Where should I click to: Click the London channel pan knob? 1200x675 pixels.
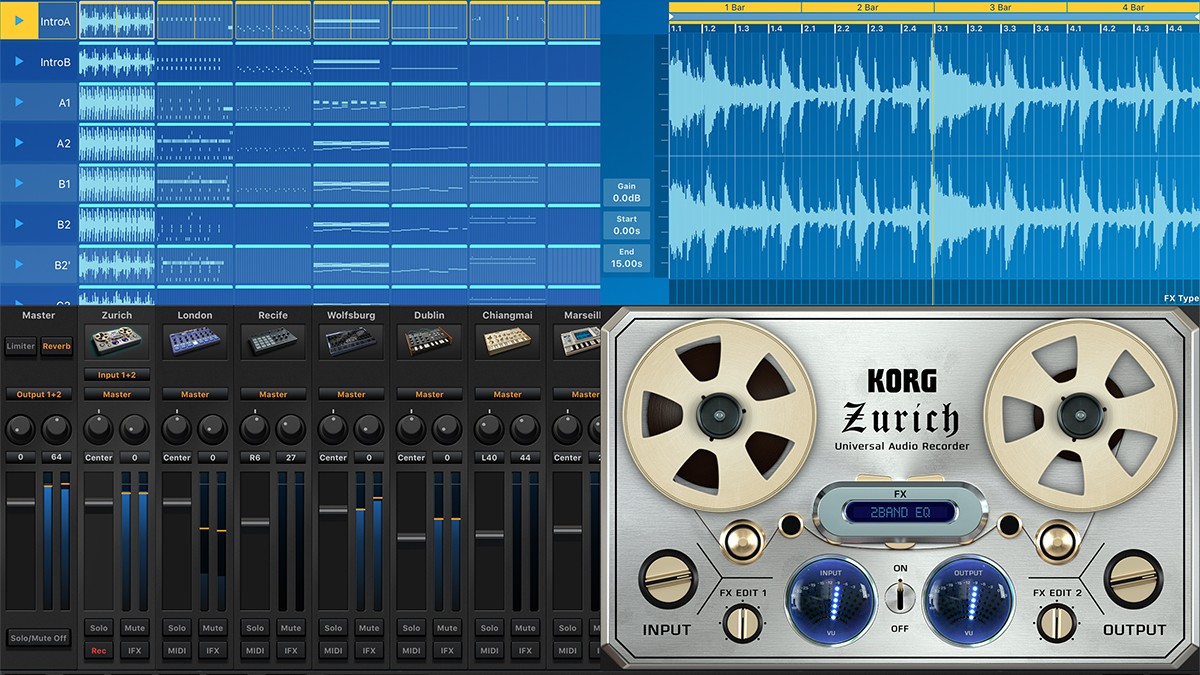tap(176, 430)
